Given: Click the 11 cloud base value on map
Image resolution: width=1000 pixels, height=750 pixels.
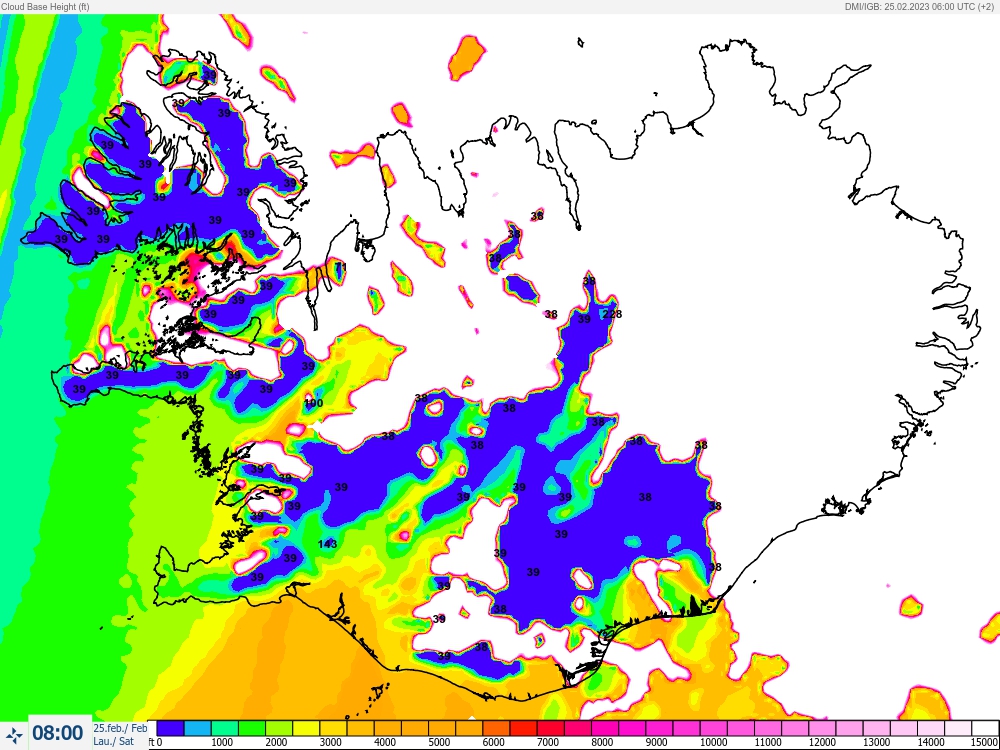Looking at the screenshot, I should click(341, 267).
